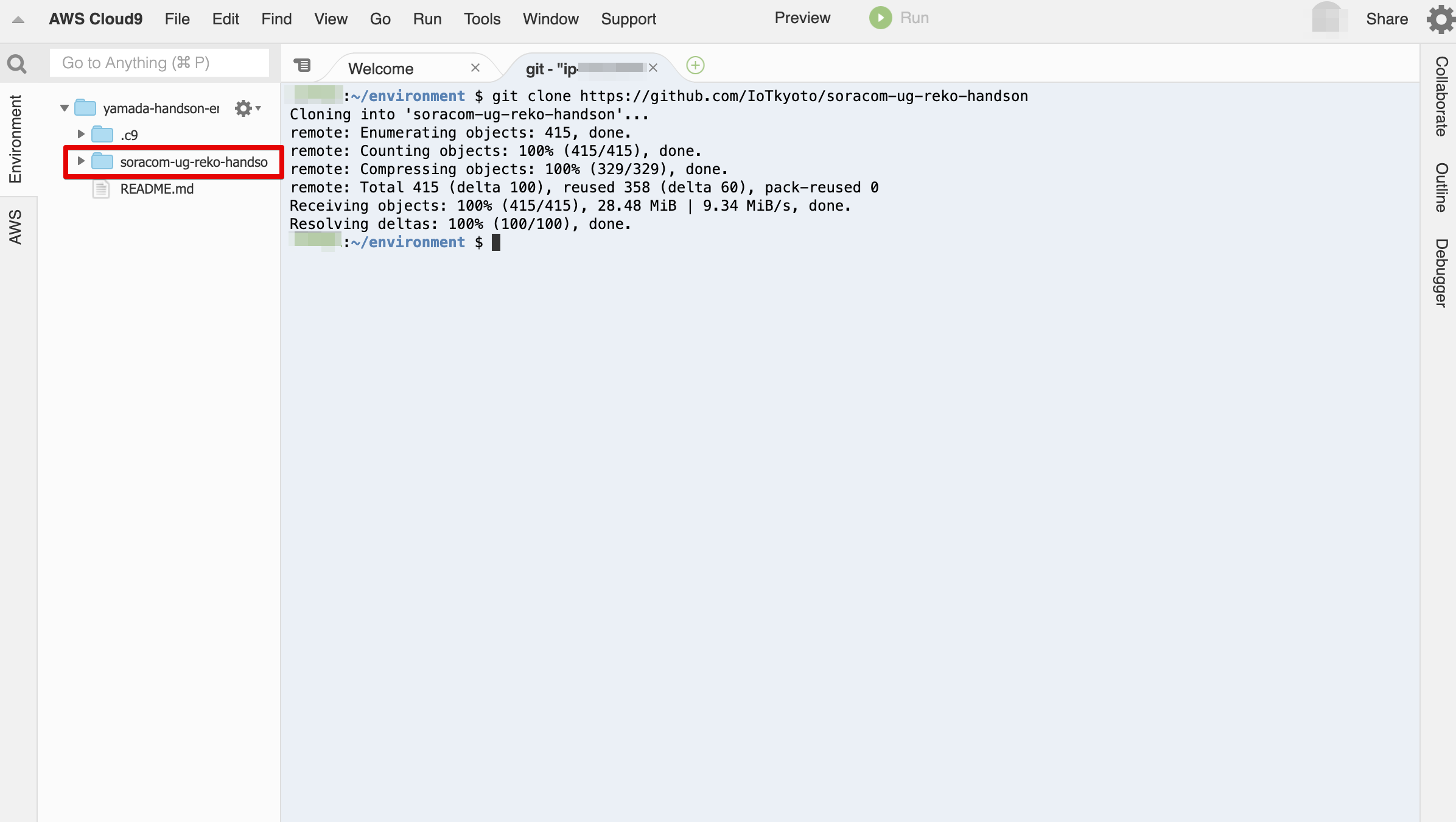Viewport: 1456px width, 822px height.
Task: Open the yamada-handson folder settings gear
Action: click(x=248, y=108)
